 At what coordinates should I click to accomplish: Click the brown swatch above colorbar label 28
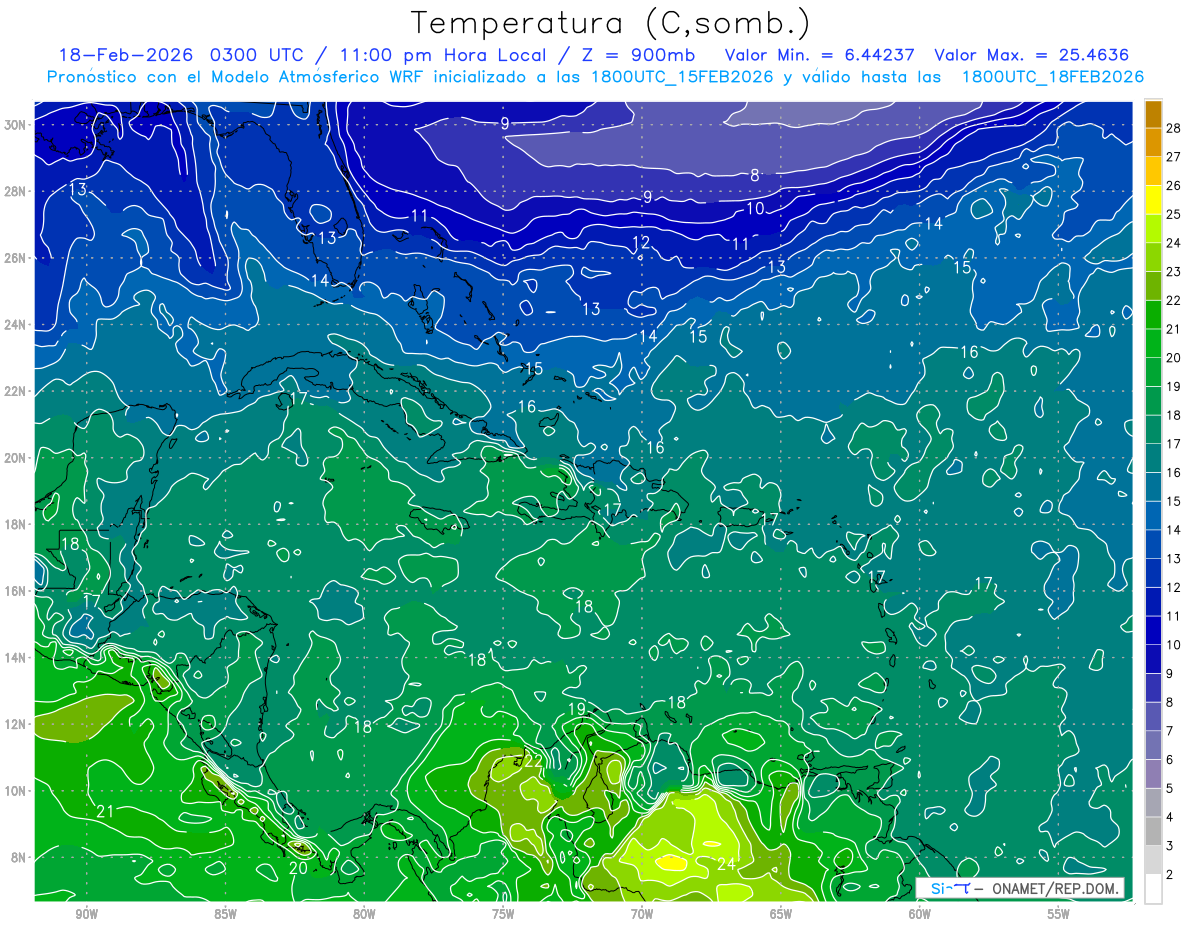pyautogui.click(x=1153, y=114)
